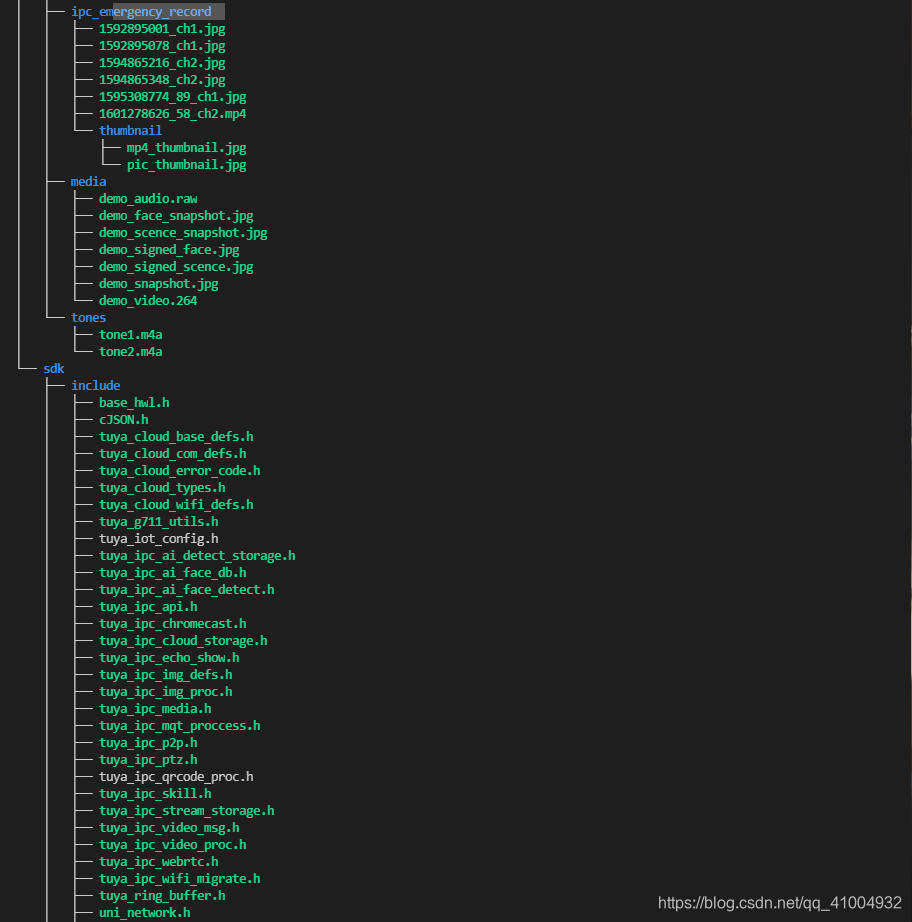The height and width of the screenshot is (922, 912).
Task: Select pic_thumbnail.jpg
Action: [186, 164]
